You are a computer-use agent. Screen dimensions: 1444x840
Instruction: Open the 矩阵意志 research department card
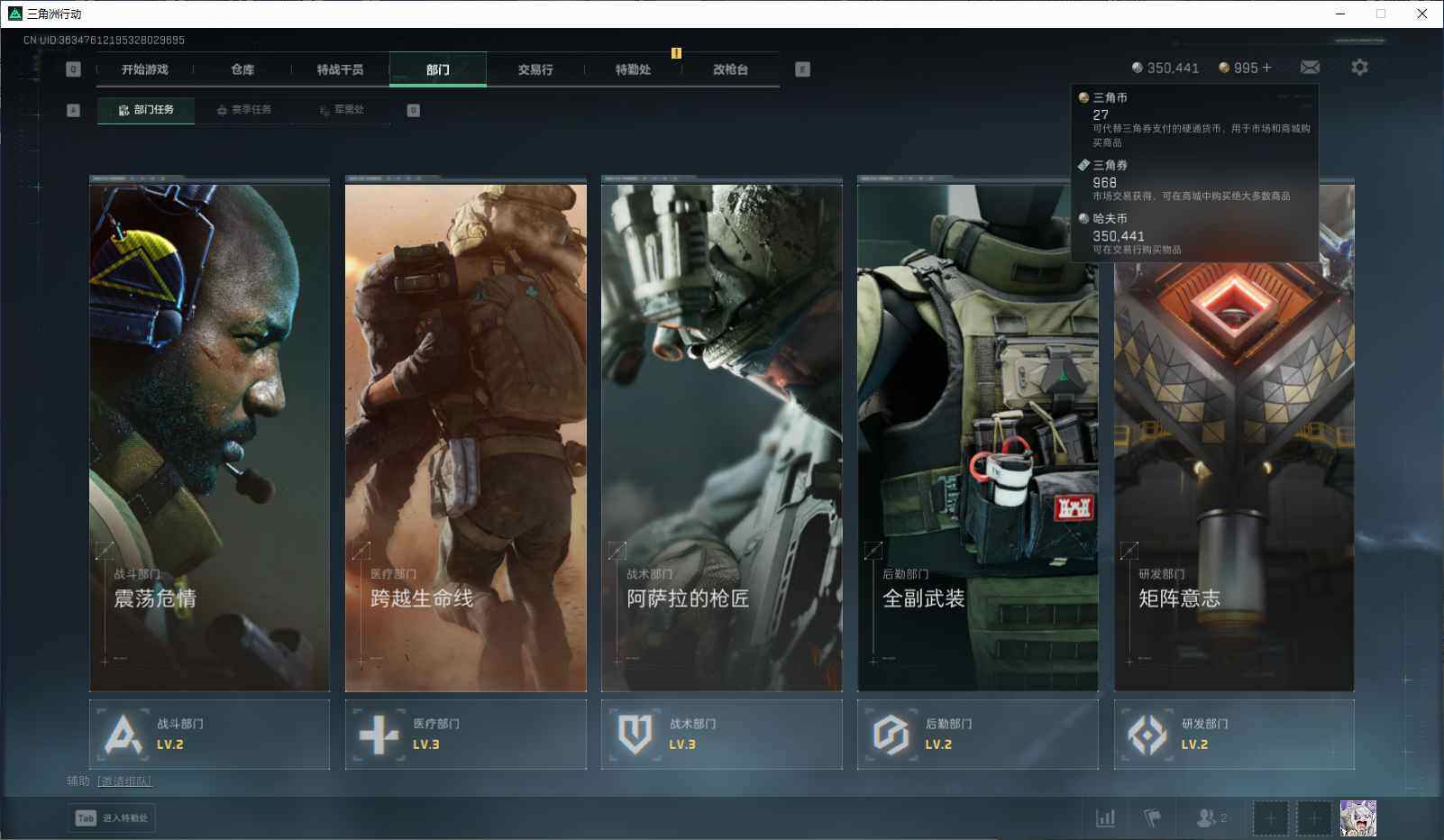(x=1234, y=437)
